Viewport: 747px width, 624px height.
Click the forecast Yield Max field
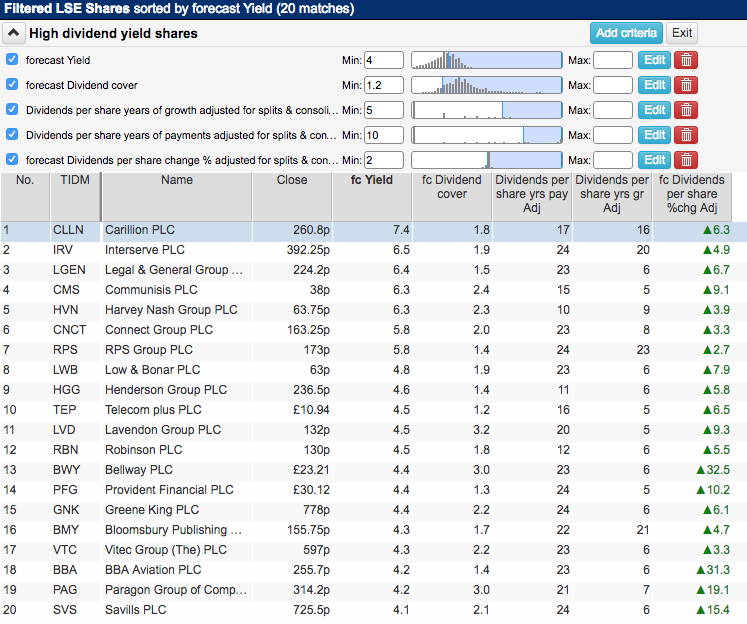pos(613,60)
